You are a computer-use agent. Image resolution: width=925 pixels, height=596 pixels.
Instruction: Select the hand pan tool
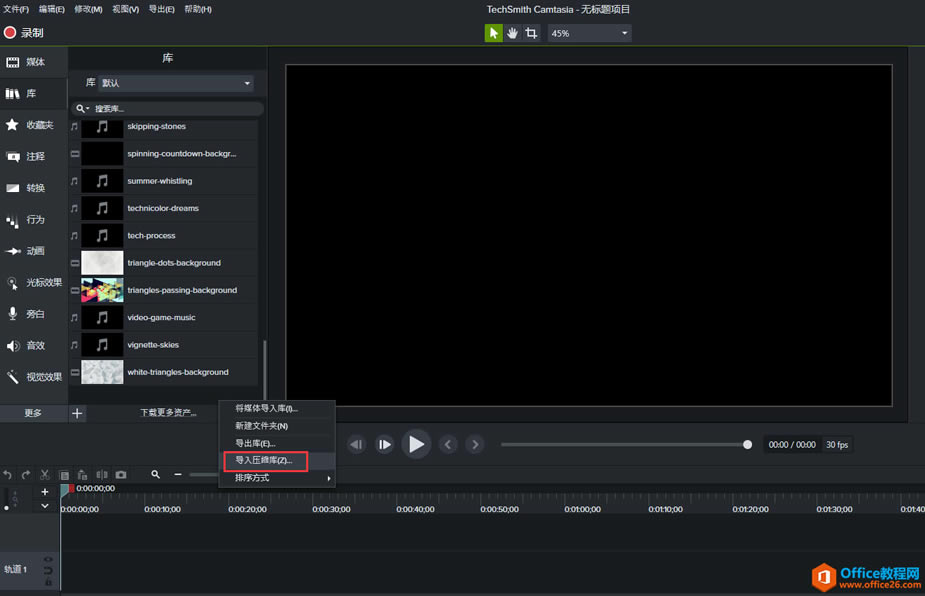(512, 33)
